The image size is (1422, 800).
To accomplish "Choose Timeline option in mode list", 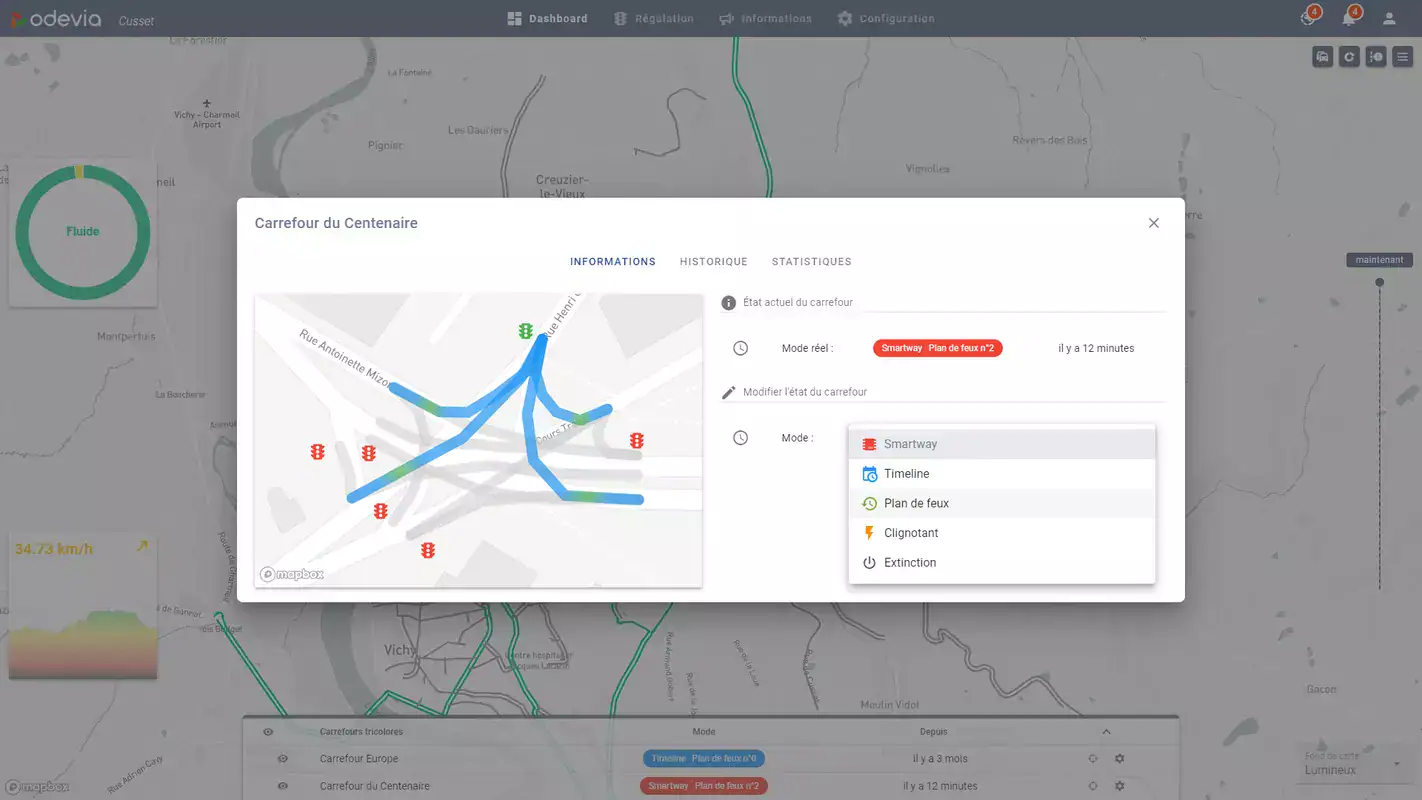I will coord(906,474).
